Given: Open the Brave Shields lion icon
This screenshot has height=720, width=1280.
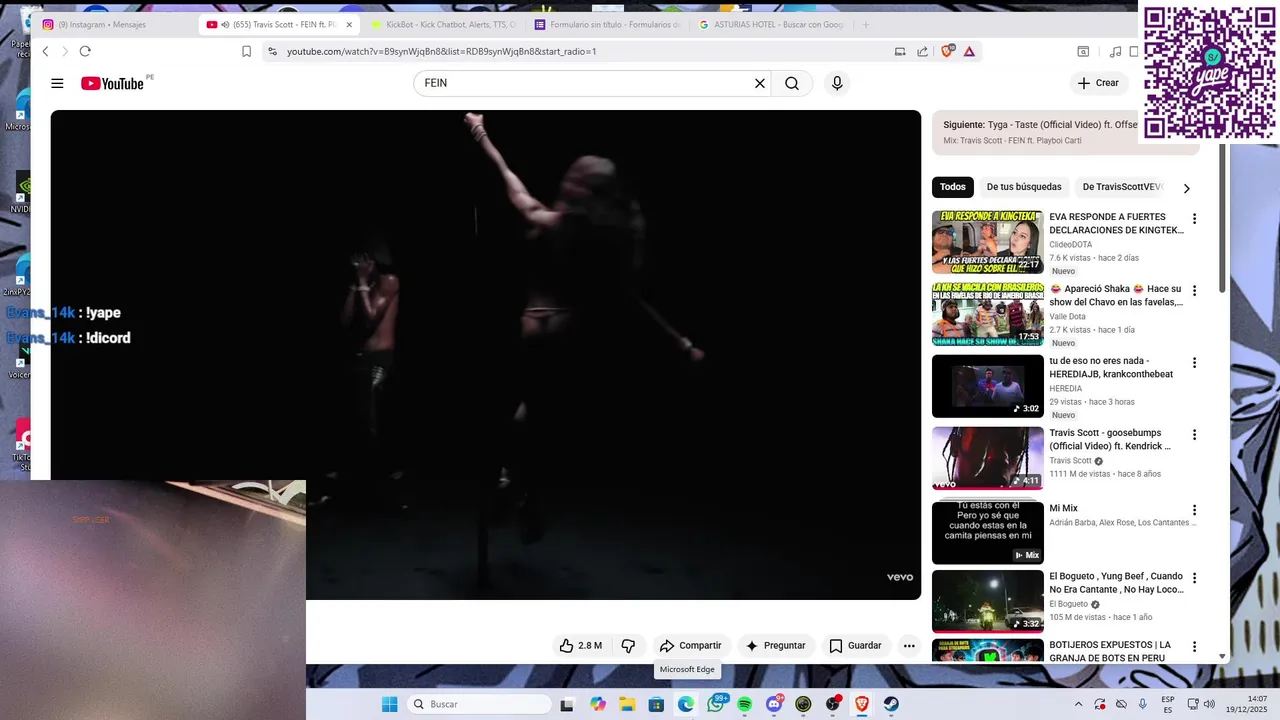Looking at the screenshot, I should click(947, 51).
